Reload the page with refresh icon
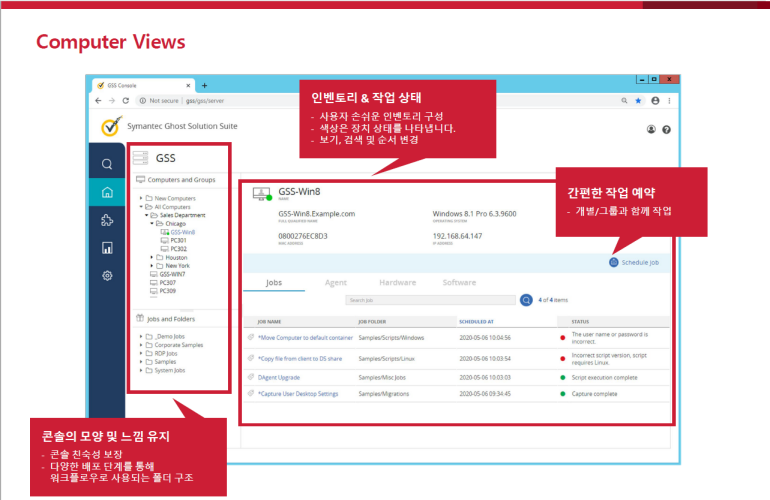 pos(126,101)
